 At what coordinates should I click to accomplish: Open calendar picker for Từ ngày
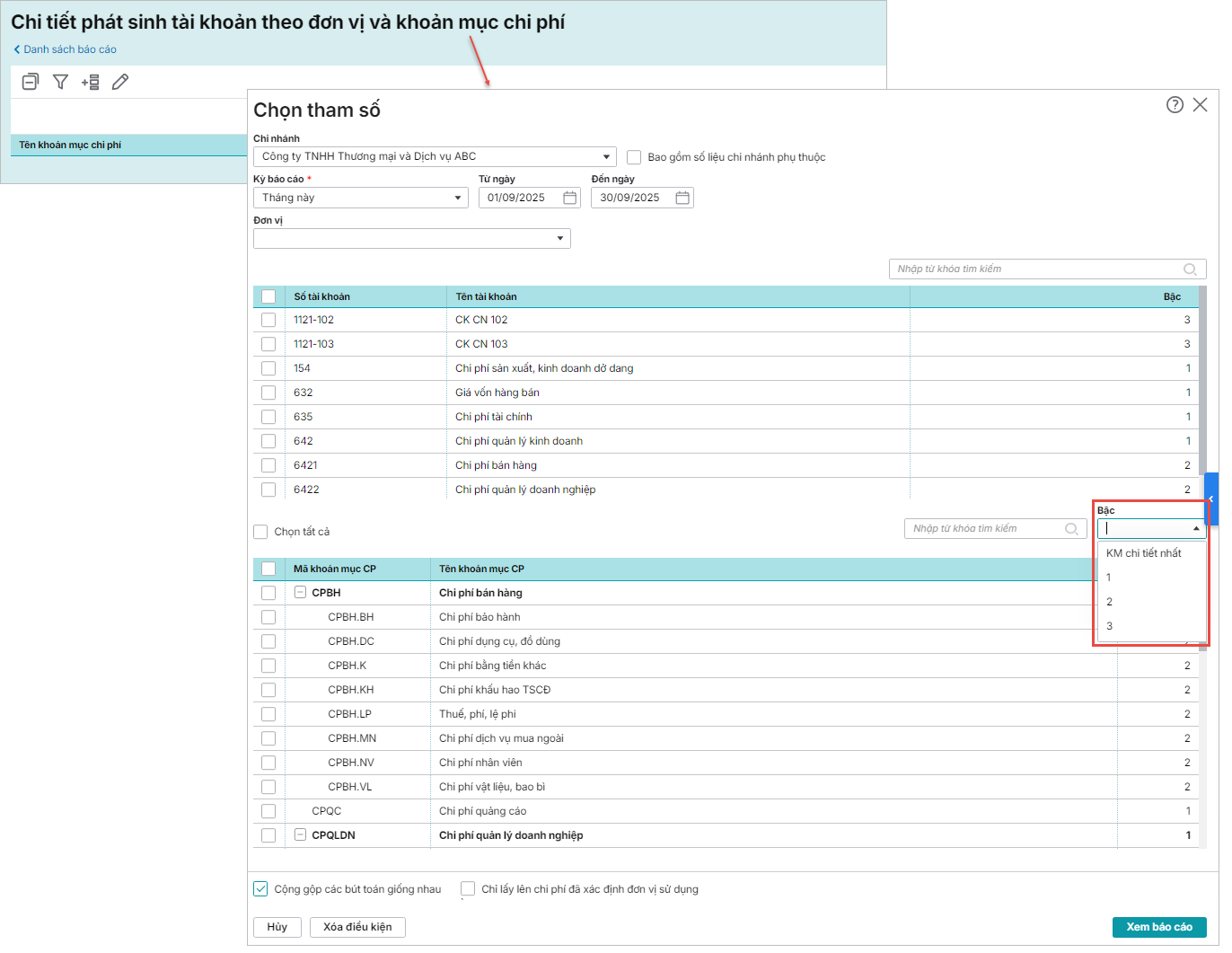coord(569,198)
